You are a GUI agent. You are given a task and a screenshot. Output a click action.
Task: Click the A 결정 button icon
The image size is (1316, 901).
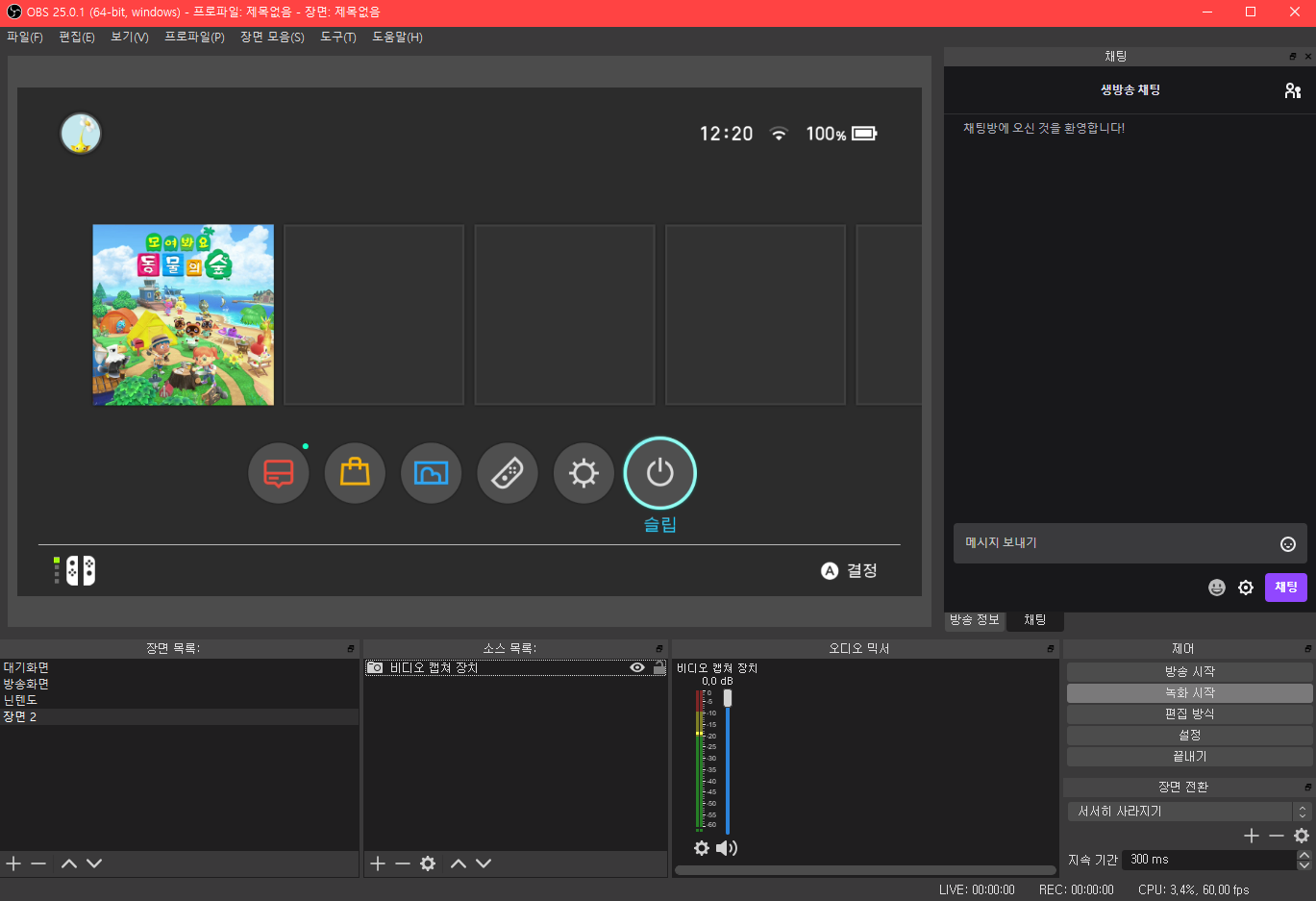[830, 571]
